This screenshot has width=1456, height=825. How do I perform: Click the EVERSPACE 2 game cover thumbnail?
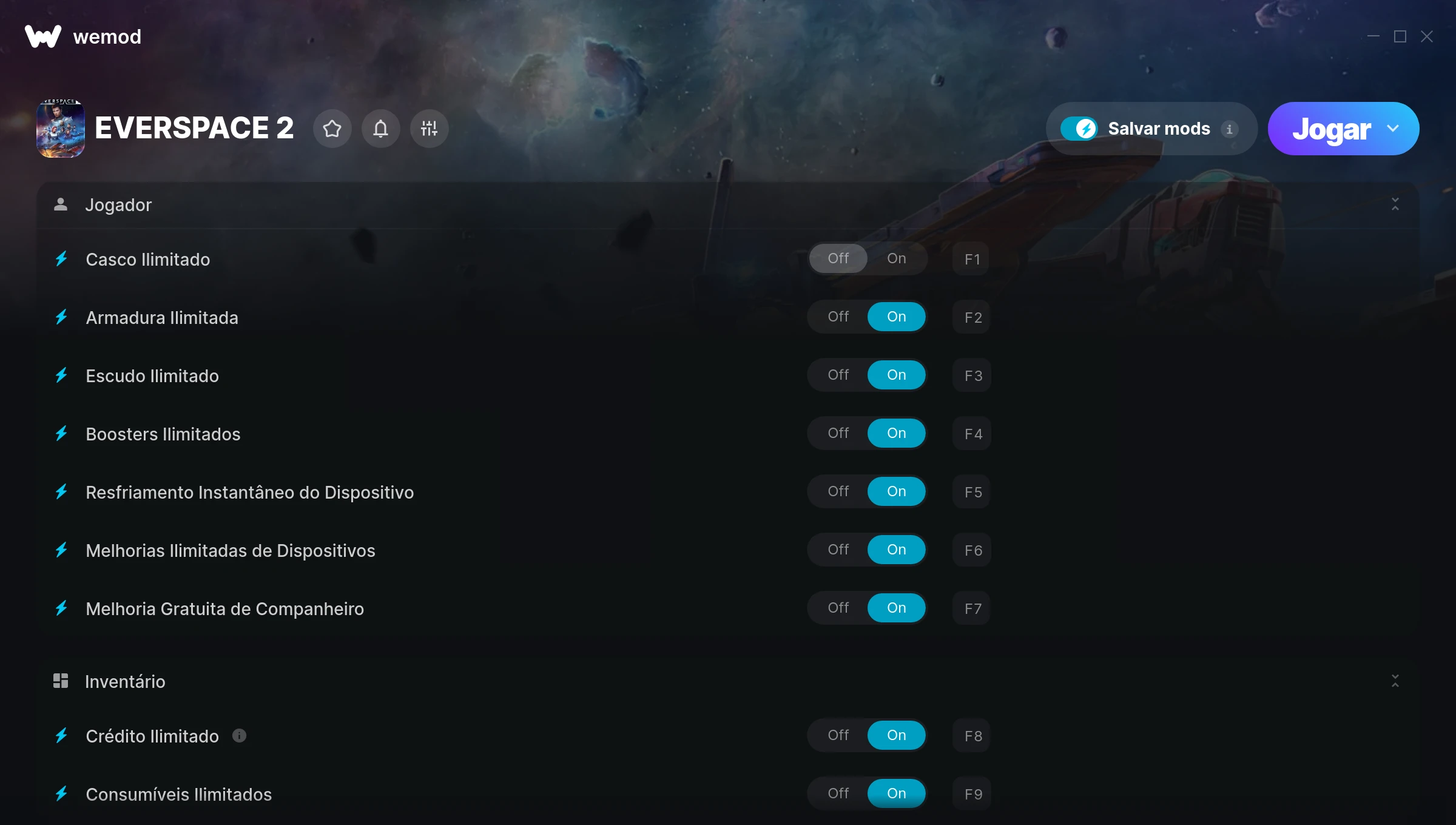click(61, 129)
